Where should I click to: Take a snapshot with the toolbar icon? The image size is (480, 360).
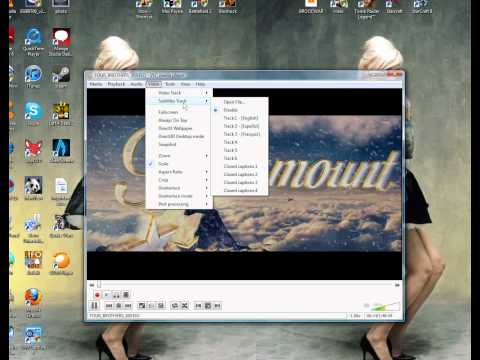107,295
